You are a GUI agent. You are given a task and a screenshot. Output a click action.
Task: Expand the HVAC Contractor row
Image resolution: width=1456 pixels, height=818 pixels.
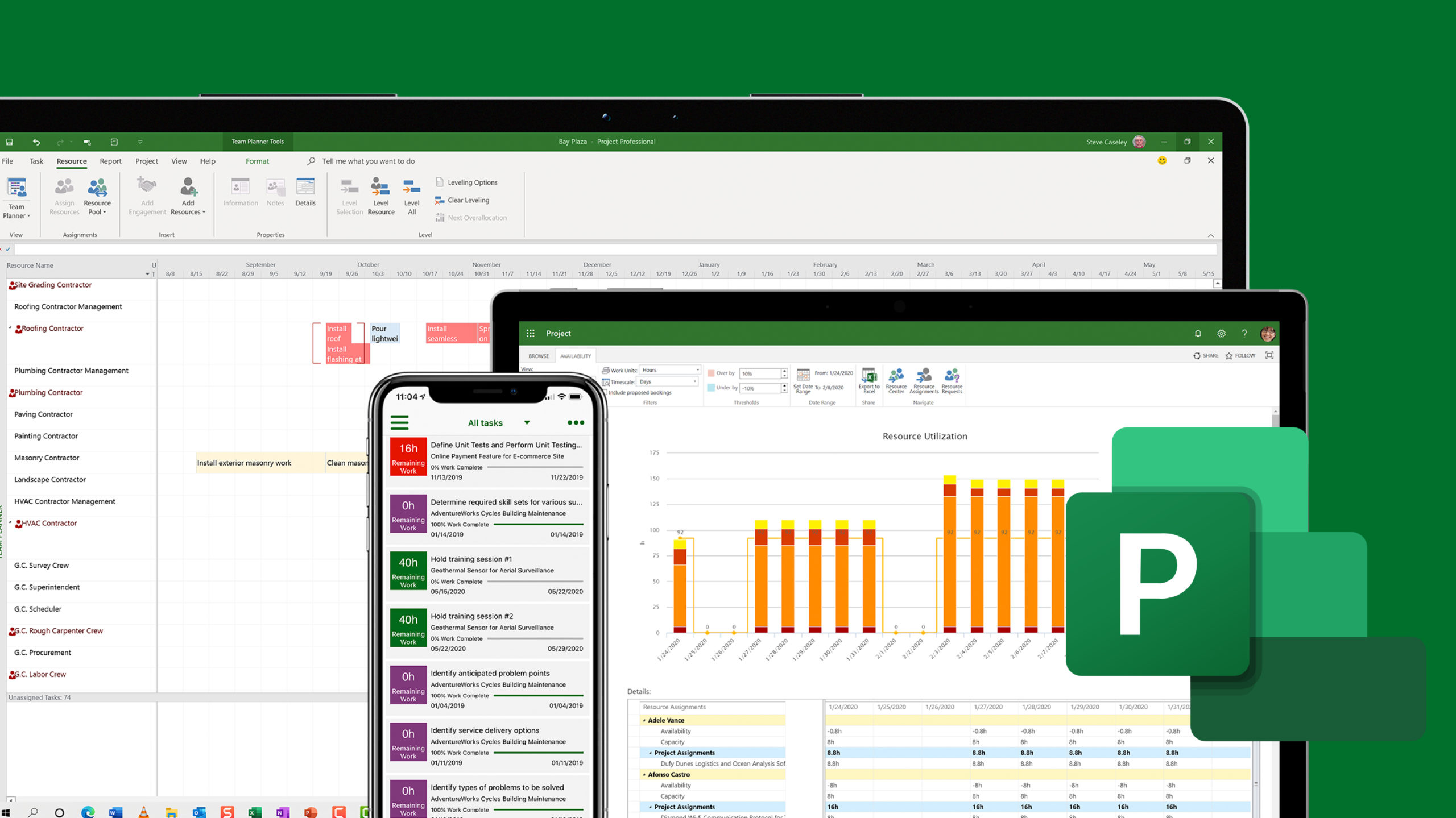pyautogui.click(x=11, y=522)
